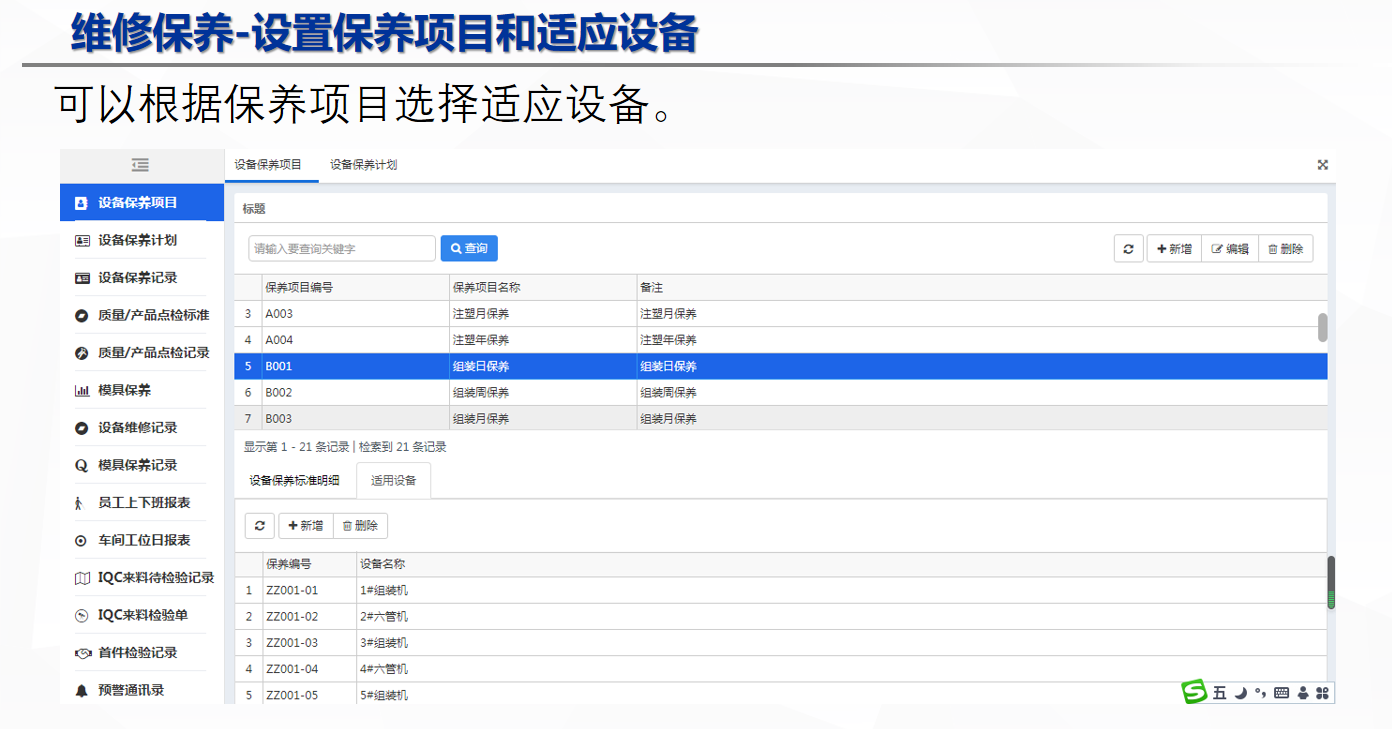Select the 保养编号 column header

(309, 565)
